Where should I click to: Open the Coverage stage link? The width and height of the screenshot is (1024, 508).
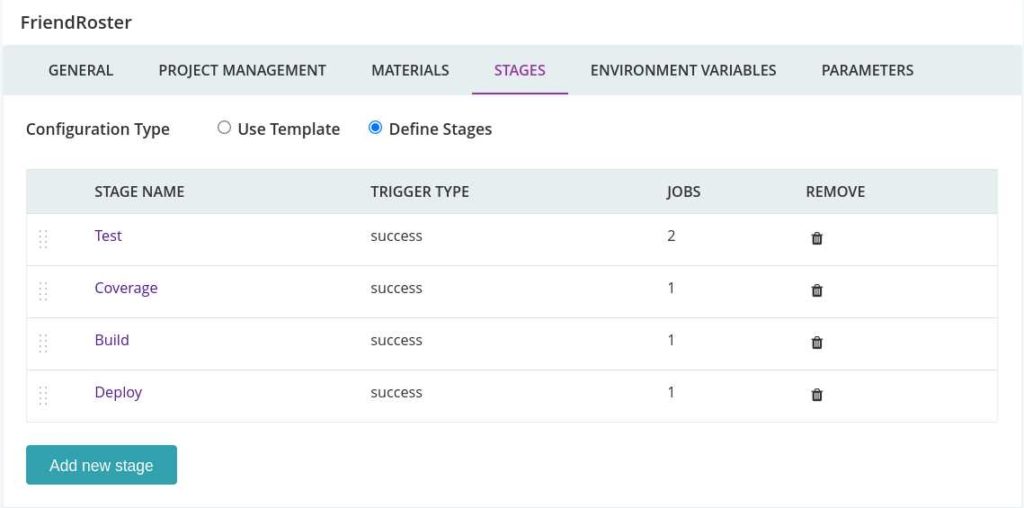pyautogui.click(x=126, y=288)
